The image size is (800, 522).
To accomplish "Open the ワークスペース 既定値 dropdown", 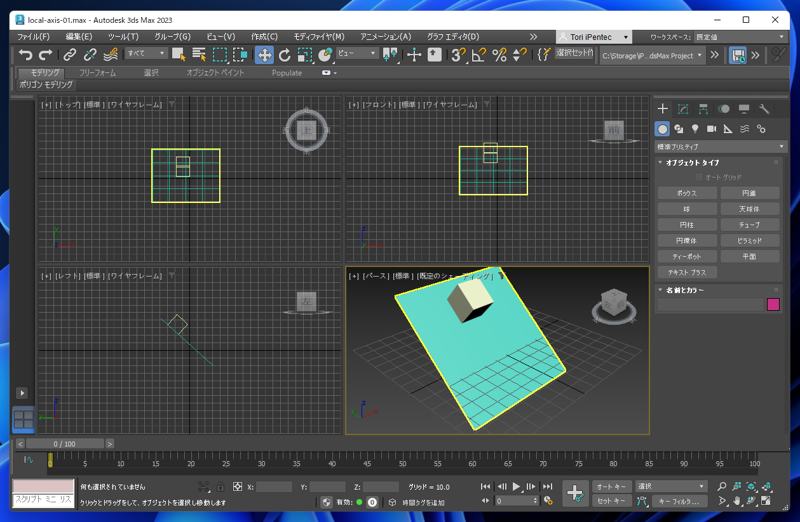I will [739, 37].
